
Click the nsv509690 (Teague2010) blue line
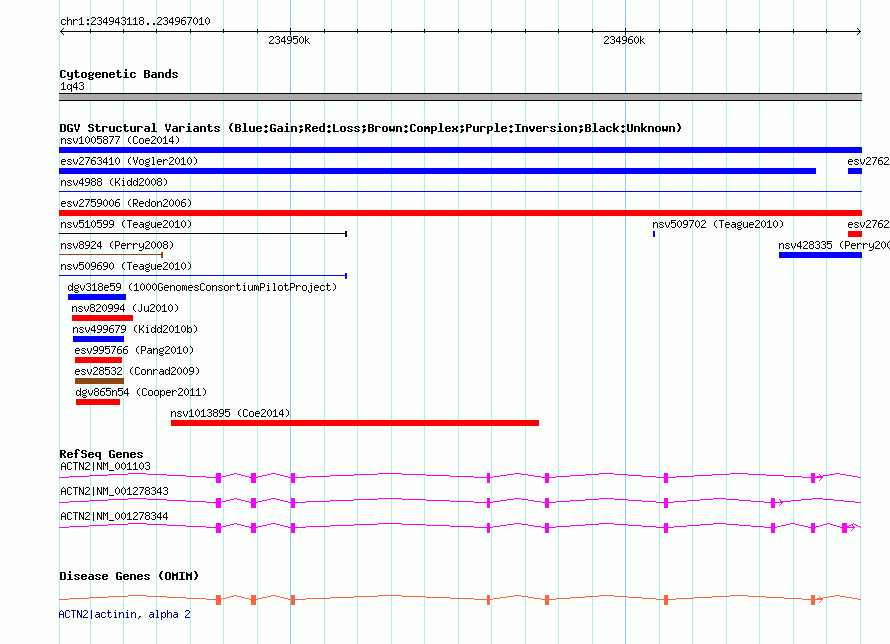click(x=203, y=276)
